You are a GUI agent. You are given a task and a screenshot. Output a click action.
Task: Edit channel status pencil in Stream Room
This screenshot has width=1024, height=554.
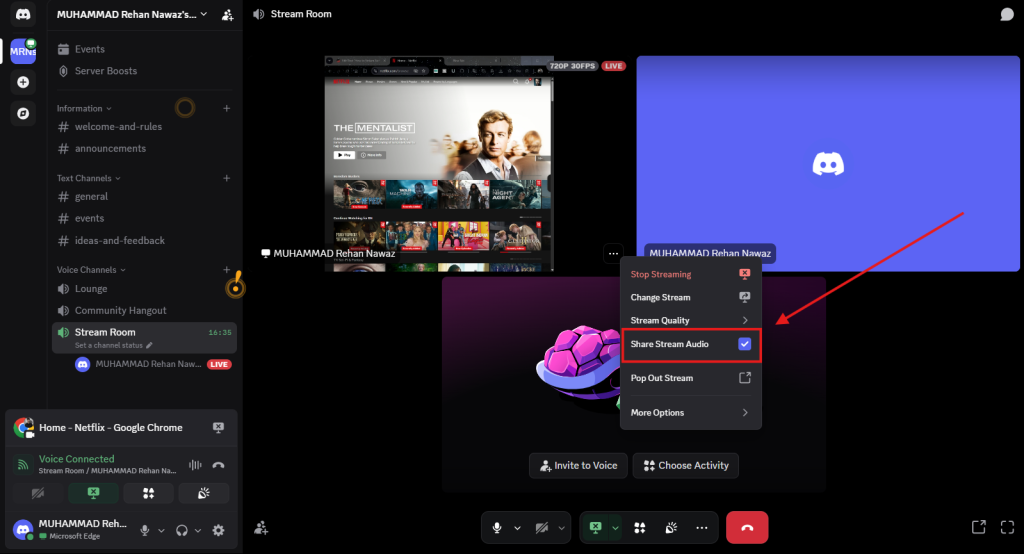(149, 346)
